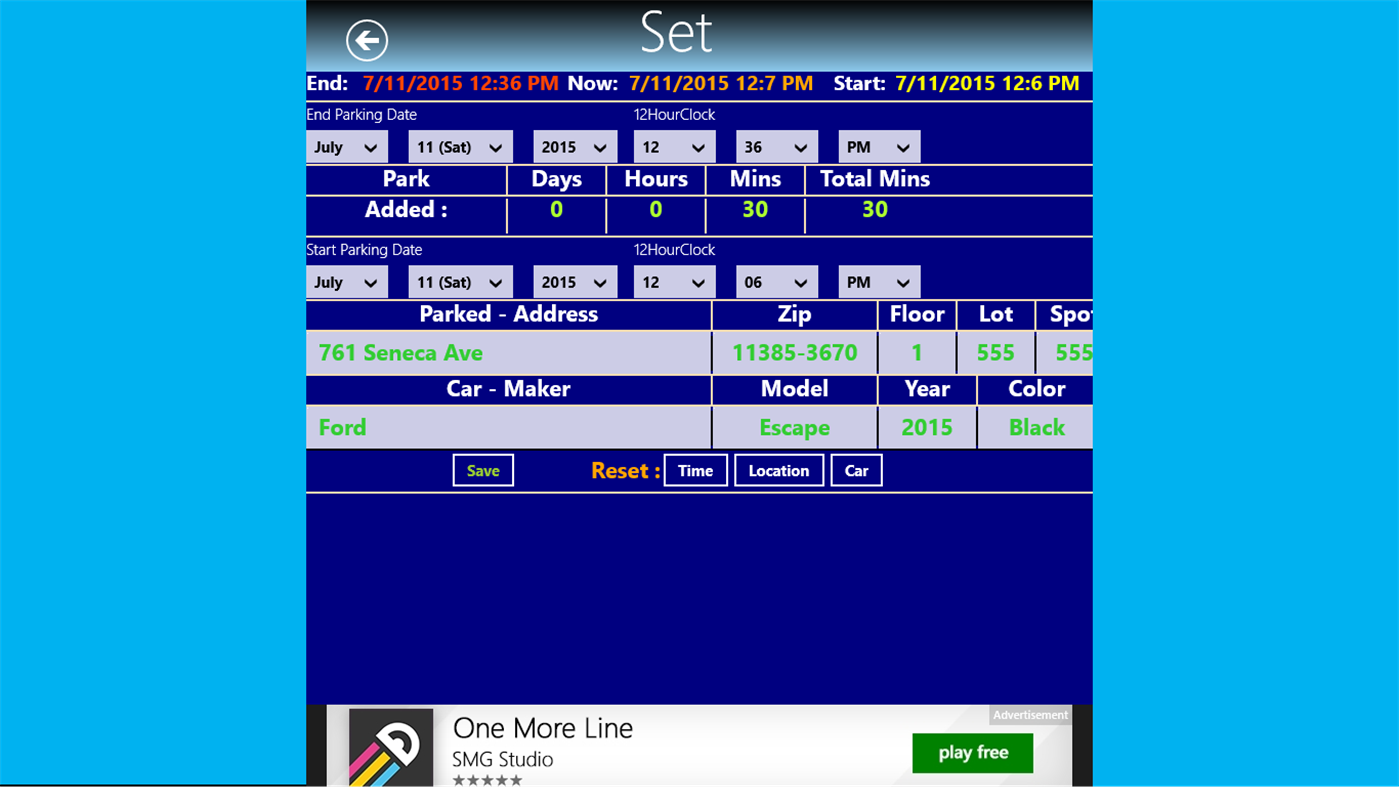1399x787 pixels.
Task: Reset the parking Location
Action: [x=779, y=470]
